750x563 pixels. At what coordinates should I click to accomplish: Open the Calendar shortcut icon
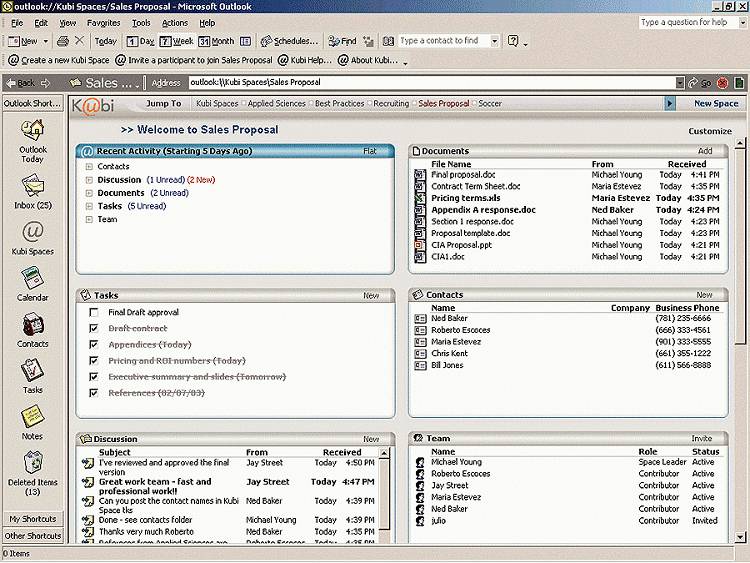coord(33,278)
